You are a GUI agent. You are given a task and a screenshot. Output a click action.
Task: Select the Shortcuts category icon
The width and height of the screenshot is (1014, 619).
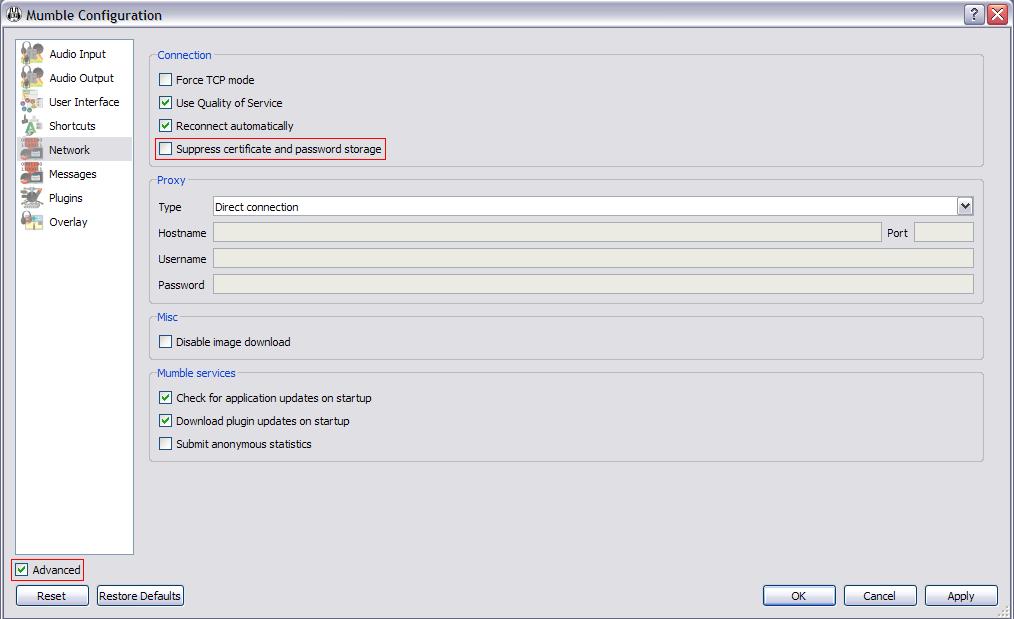click(x=32, y=126)
